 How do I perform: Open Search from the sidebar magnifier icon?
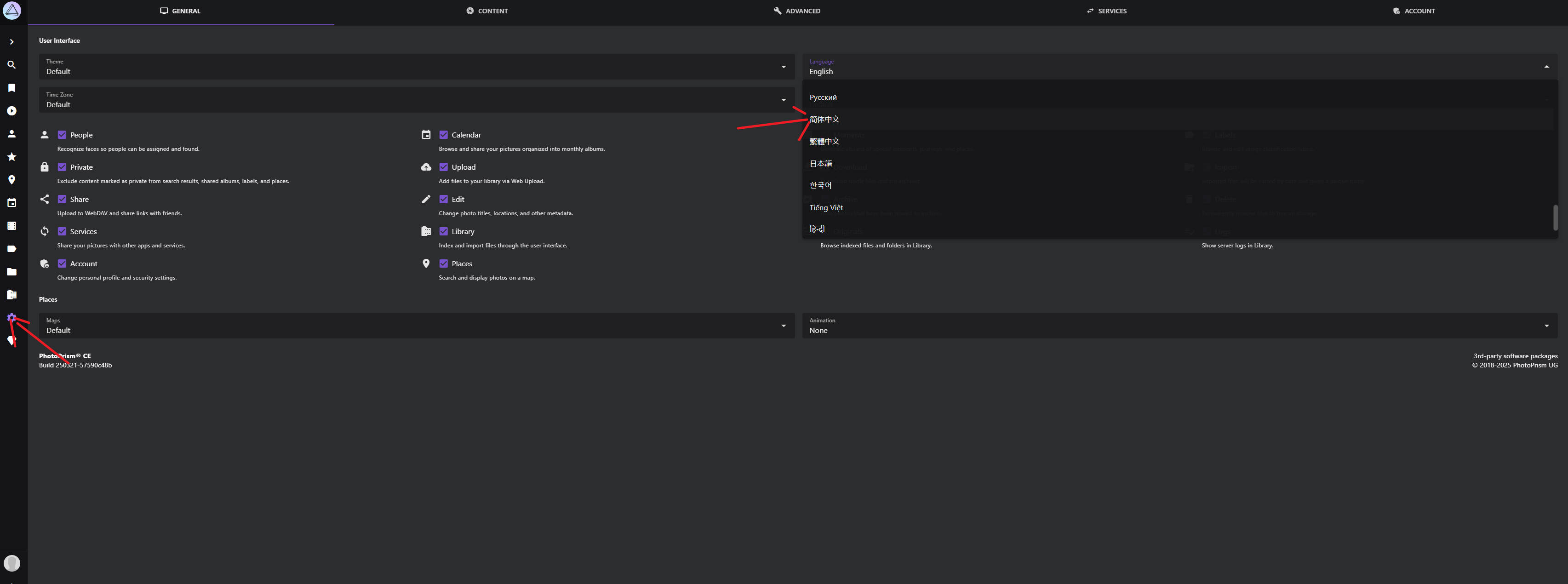[11, 64]
